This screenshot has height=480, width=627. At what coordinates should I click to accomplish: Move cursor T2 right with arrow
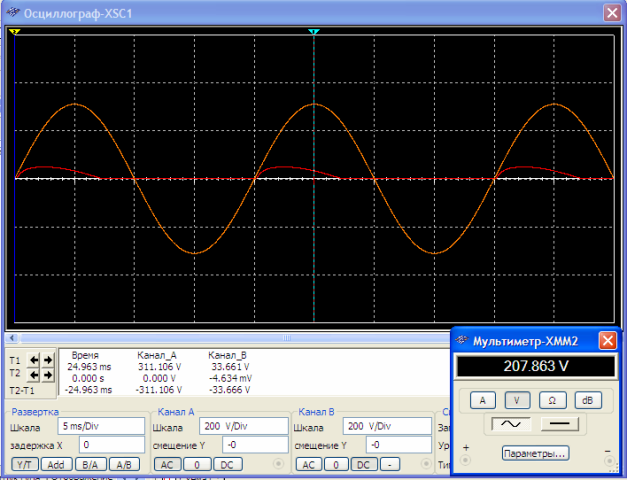click(x=48, y=375)
